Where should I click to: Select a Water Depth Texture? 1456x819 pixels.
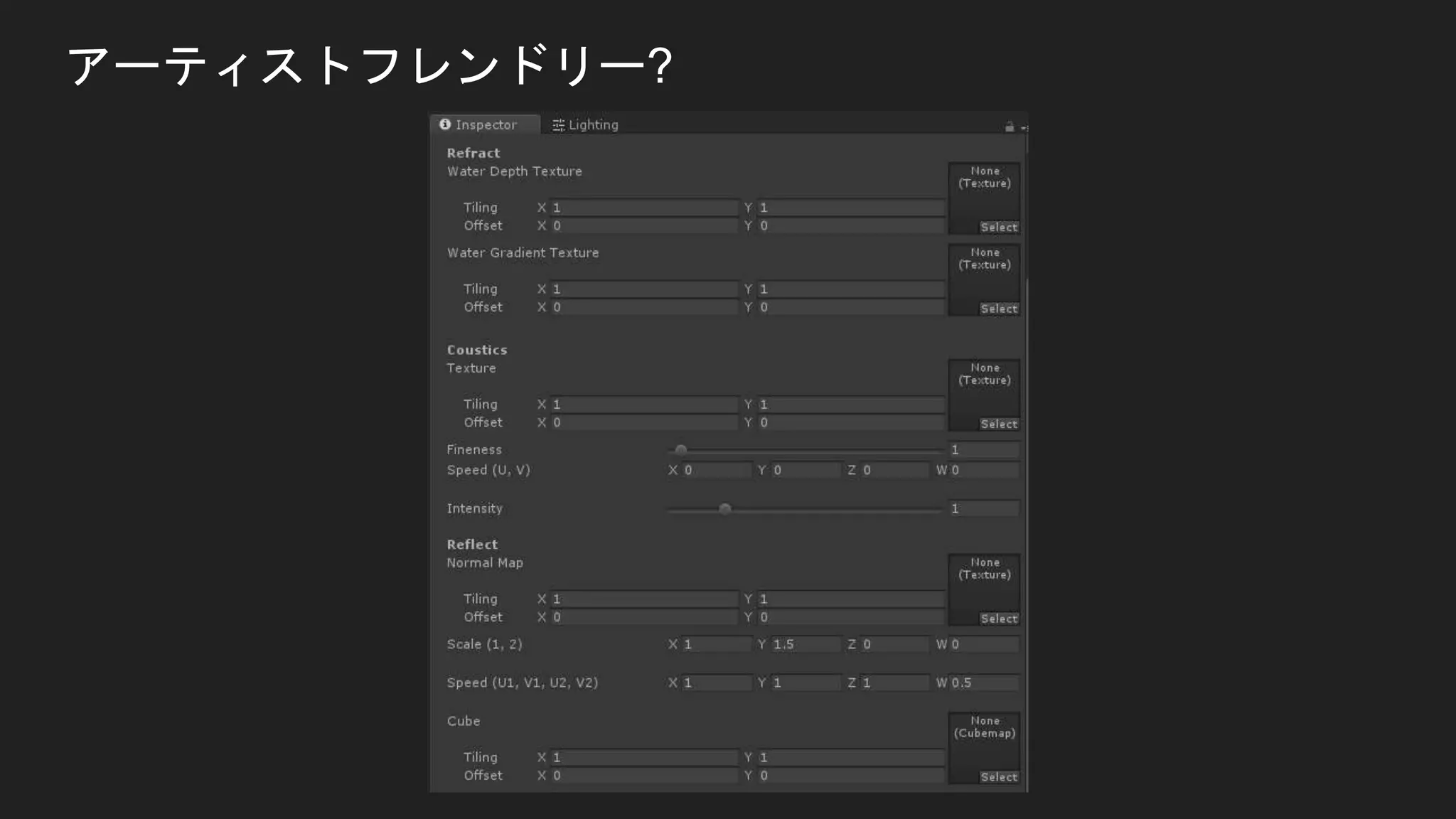pyautogui.click(x=999, y=227)
